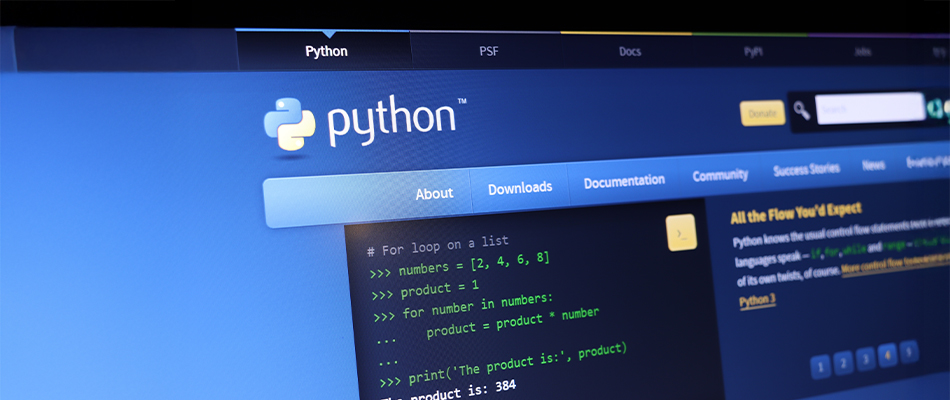Switch to the Python top tab

click(x=326, y=51)
